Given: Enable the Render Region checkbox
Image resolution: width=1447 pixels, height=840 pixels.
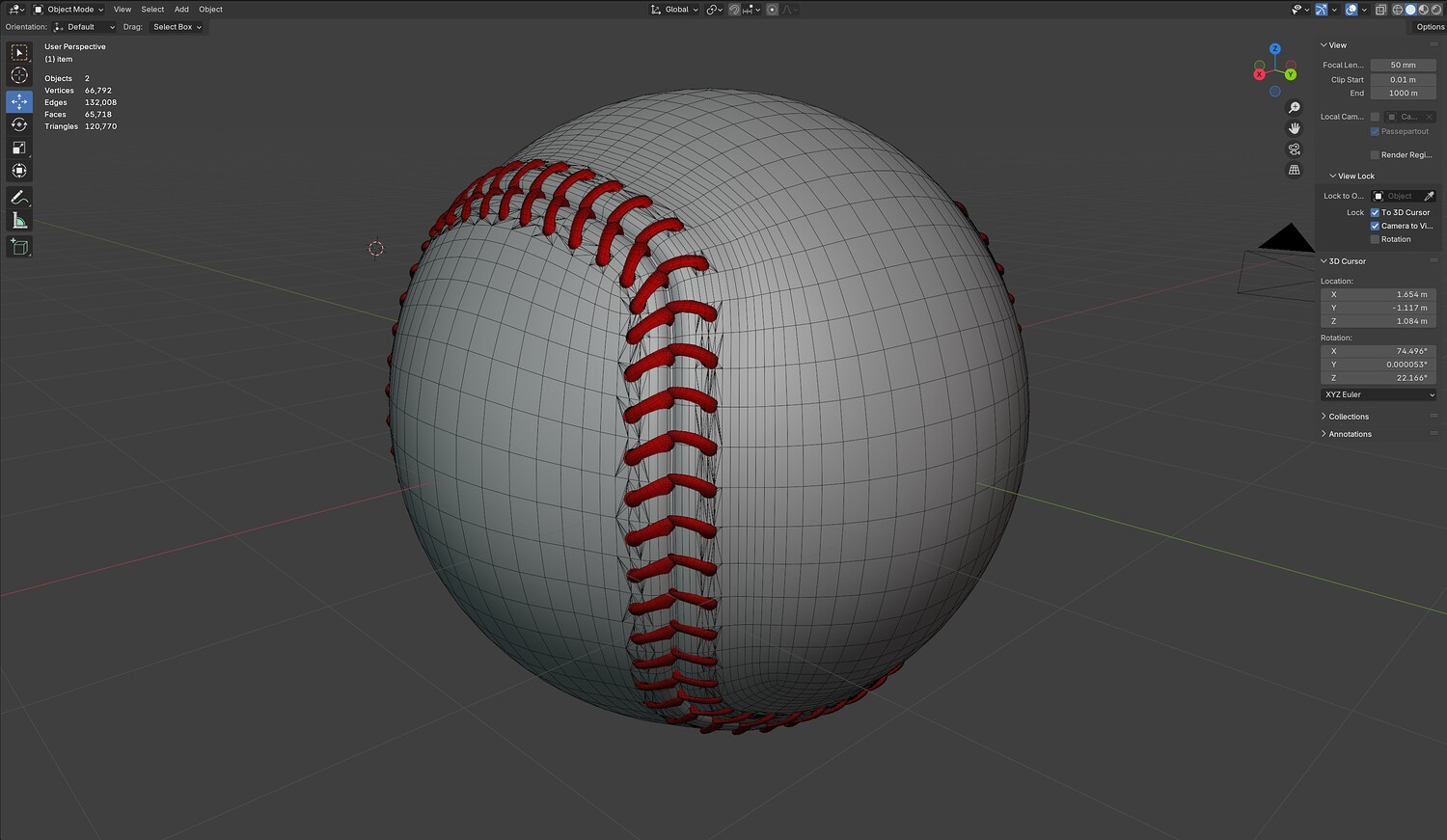Looking at the screenshot, I should coord(1375,154).
